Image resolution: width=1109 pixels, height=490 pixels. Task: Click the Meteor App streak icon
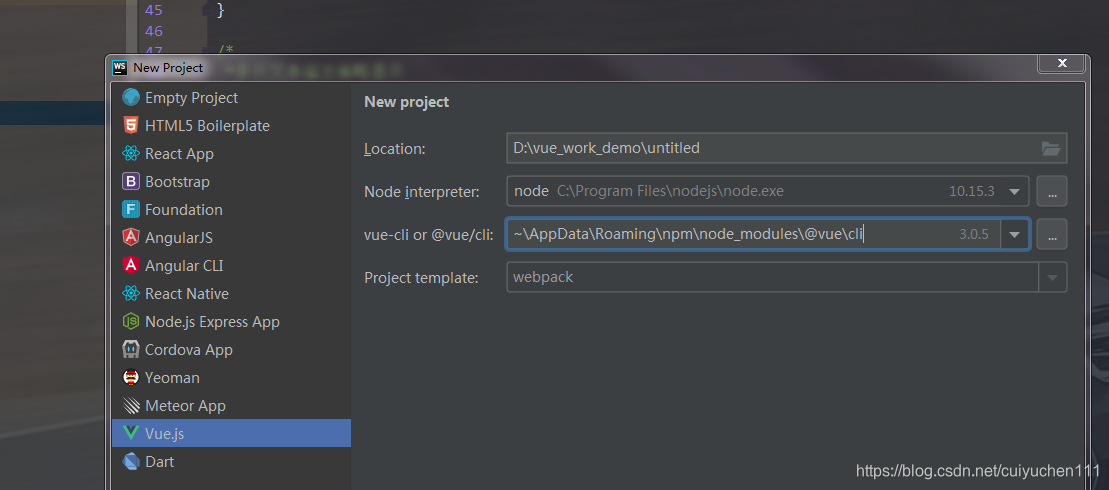click(x=131, y=405)
